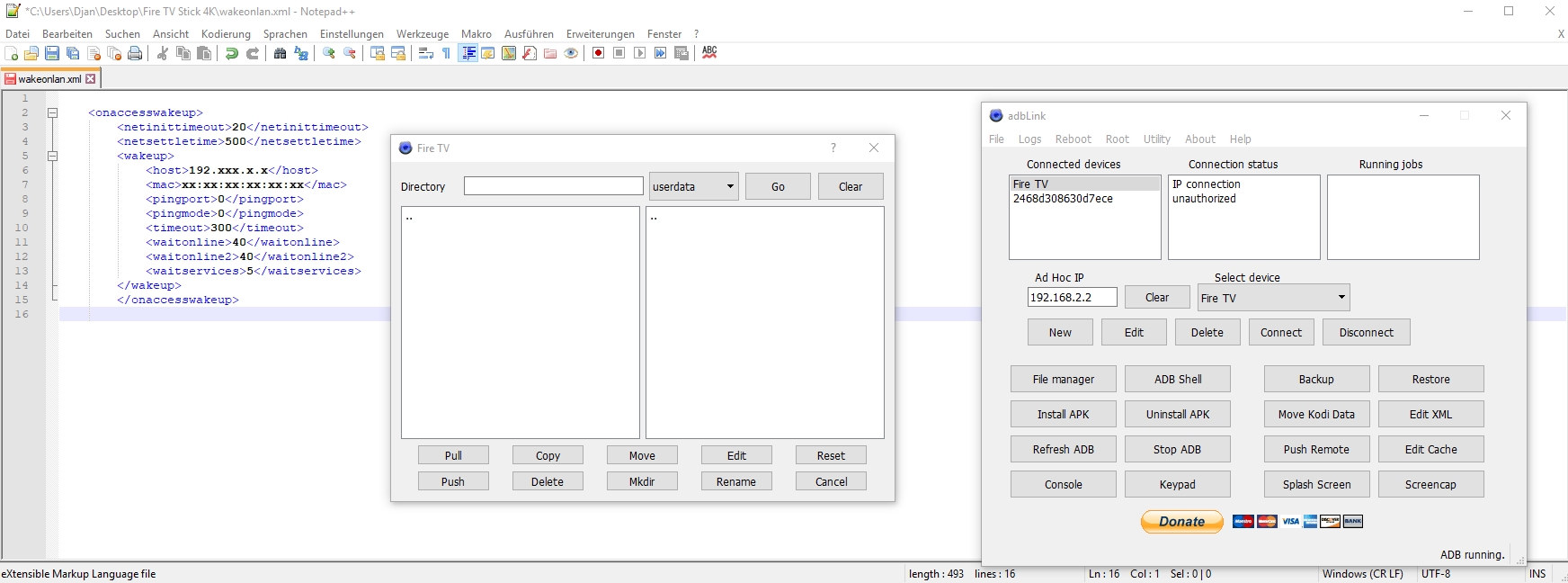
Task: Open Find with the binoculars icon
Action: tap(281, 53)
